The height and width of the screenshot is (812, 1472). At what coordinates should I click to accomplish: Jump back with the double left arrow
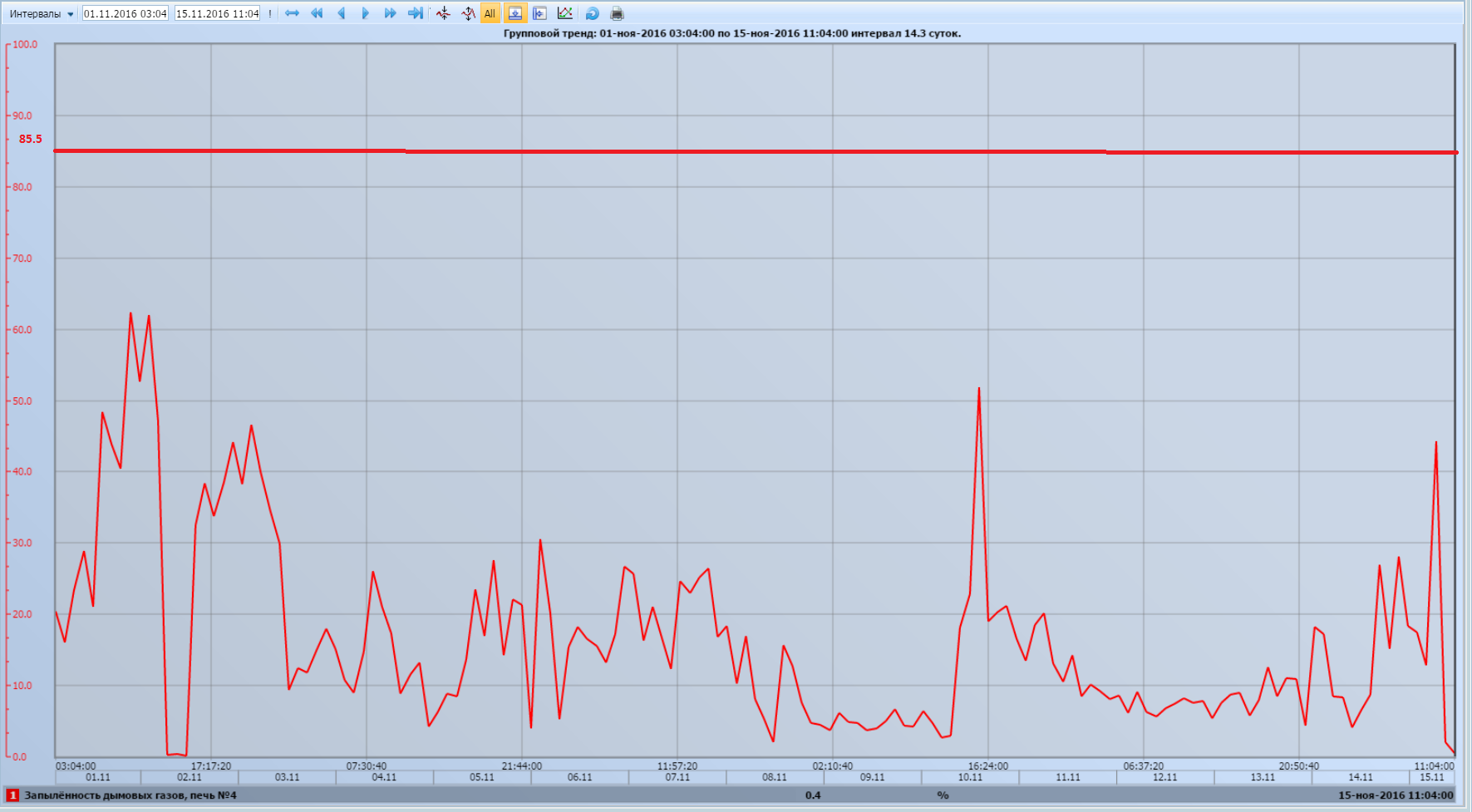click(x=317, y=13)
